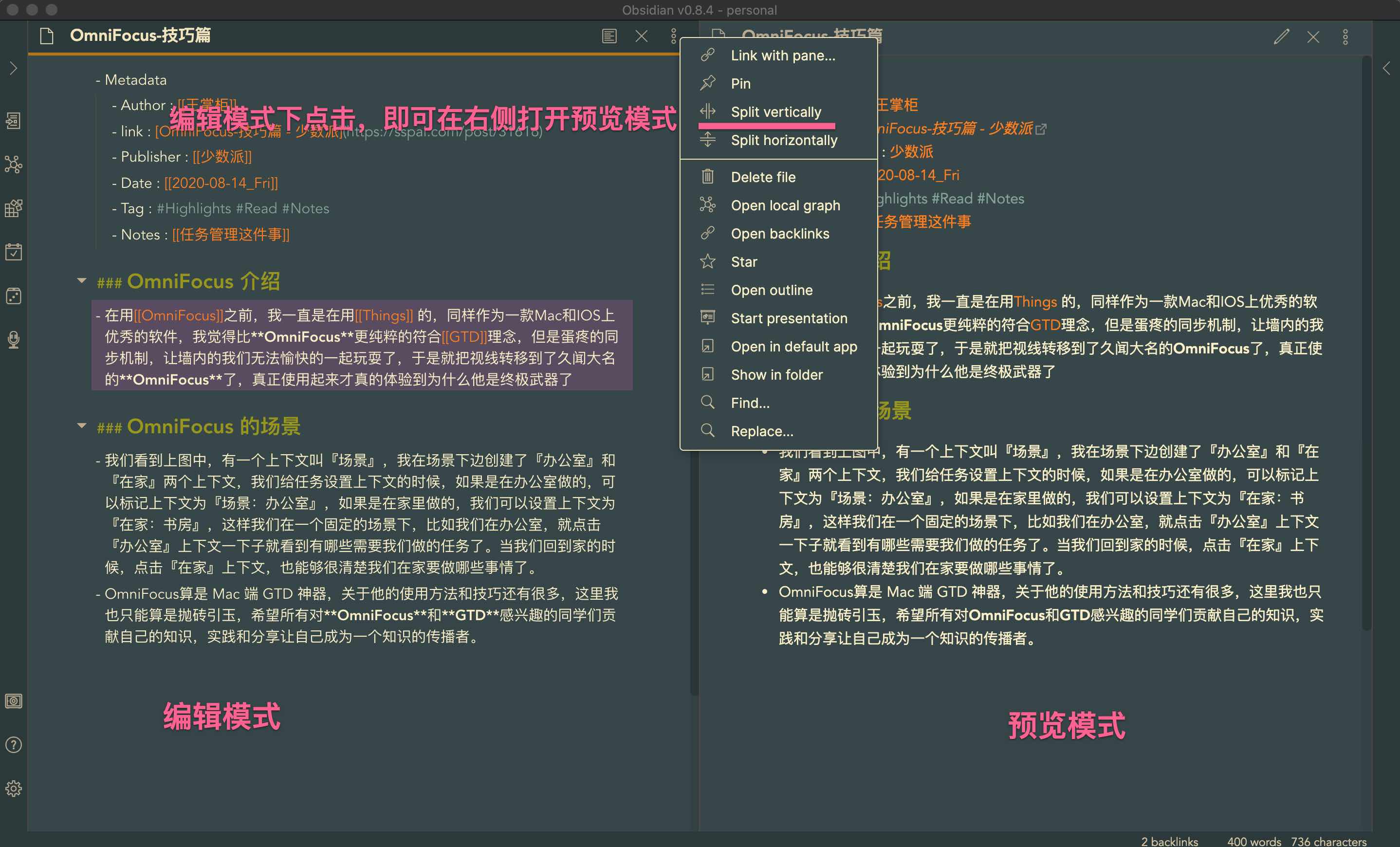Open today's daily note icon
The width and height of the screenshot is (1400, 847).
[x=14, y=252]
